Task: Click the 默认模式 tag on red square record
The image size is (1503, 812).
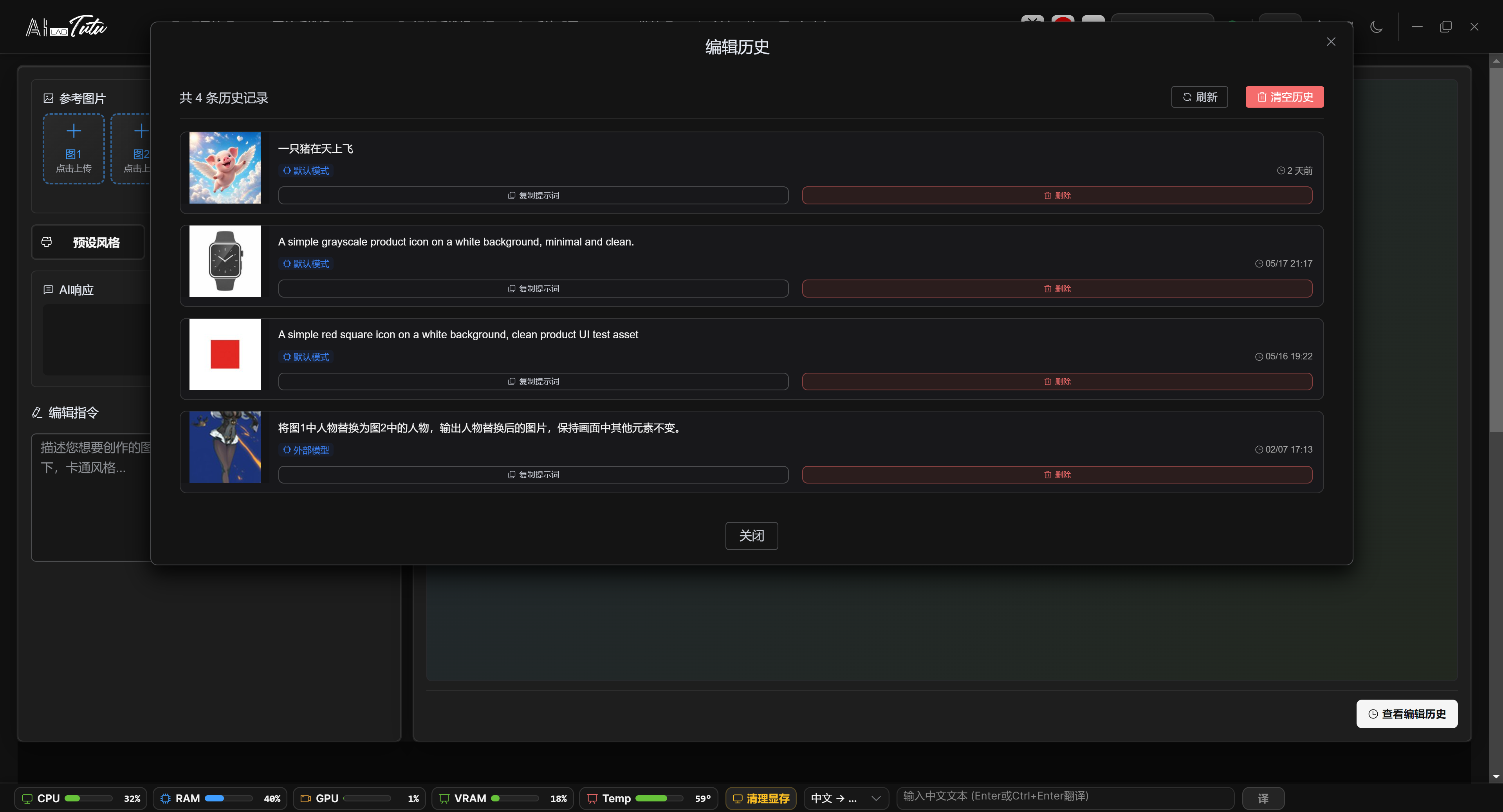Action: [x=306, y=356]
